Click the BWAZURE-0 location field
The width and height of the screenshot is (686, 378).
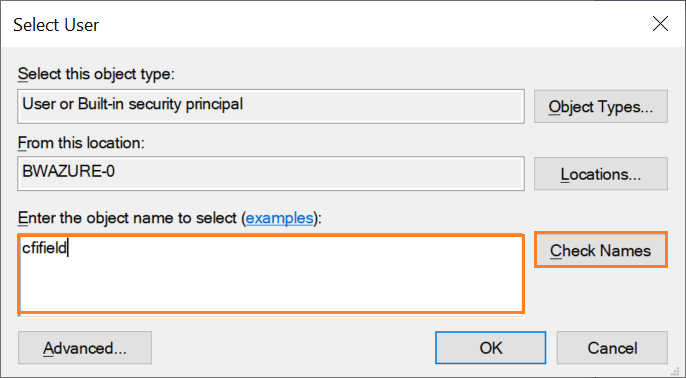point(271,174)
